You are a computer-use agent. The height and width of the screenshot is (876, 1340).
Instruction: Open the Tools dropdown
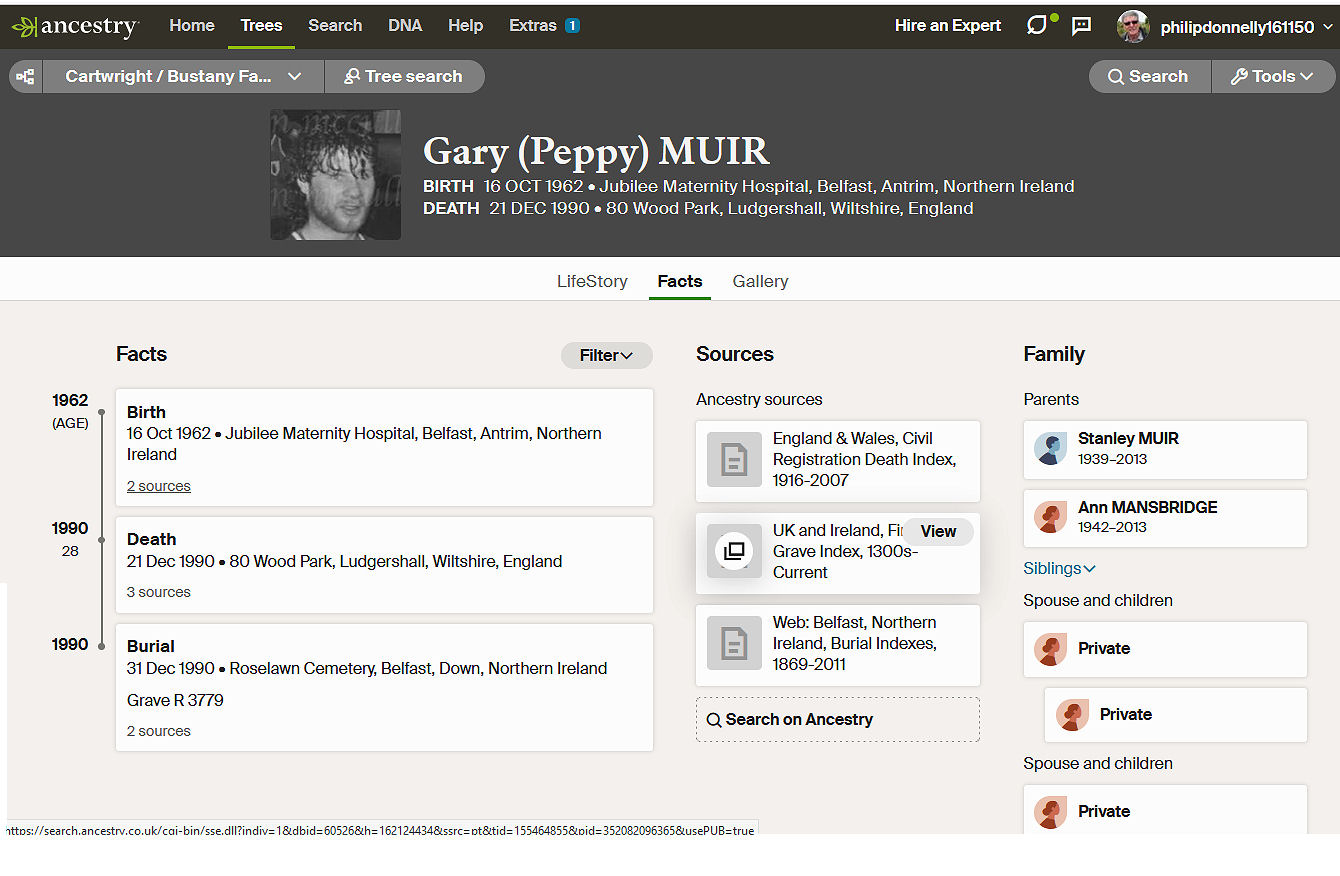(x=1273, y=76)
